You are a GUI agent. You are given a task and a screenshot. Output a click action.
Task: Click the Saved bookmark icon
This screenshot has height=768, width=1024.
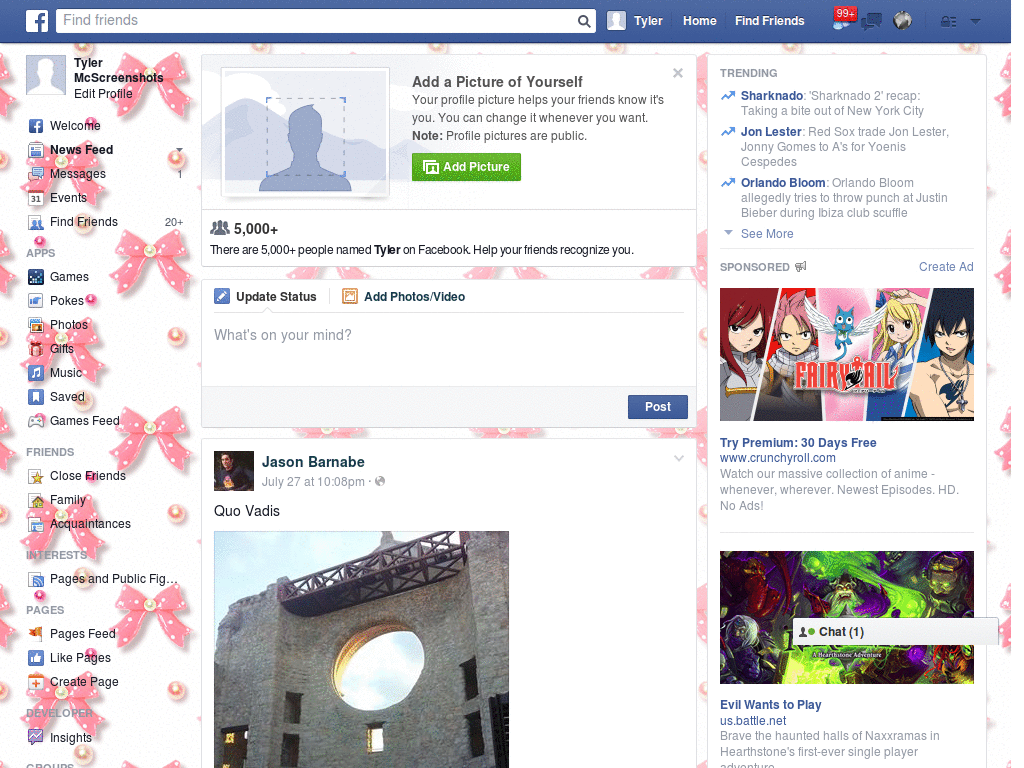pyautogui.click(x=36, y=397)
